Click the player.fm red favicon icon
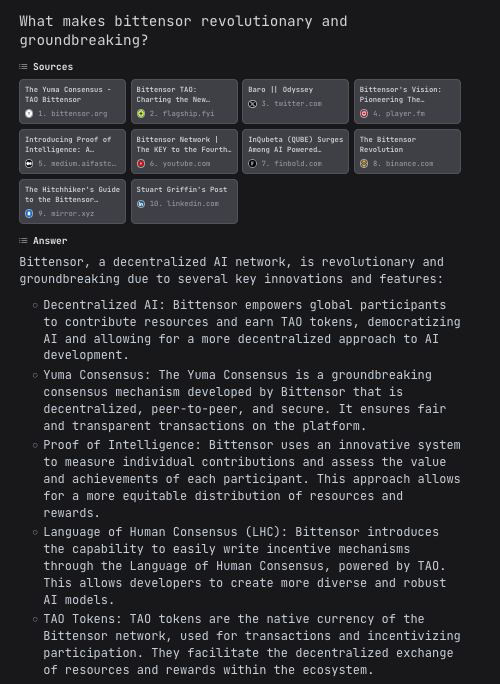 coord(364,113)
